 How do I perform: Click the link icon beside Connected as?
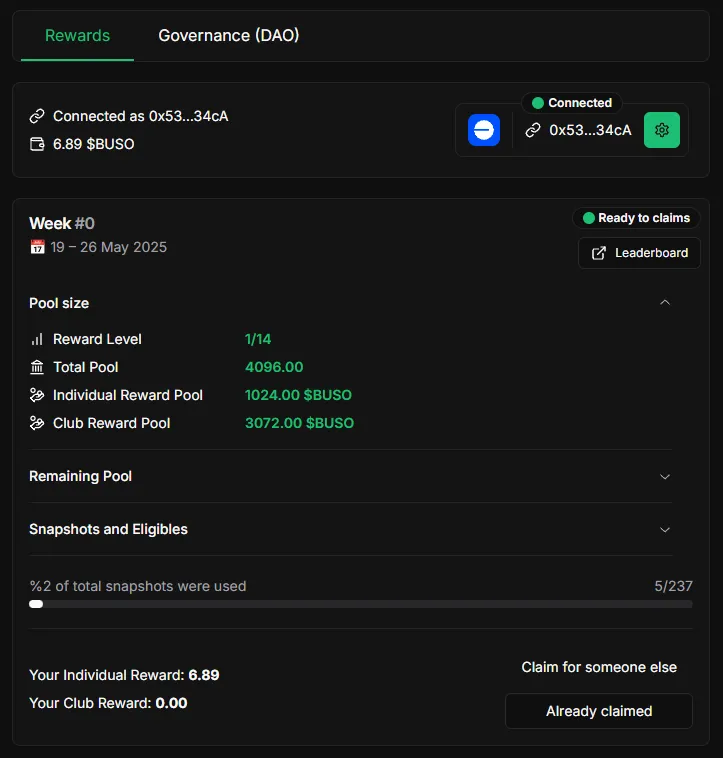point(37,116)
